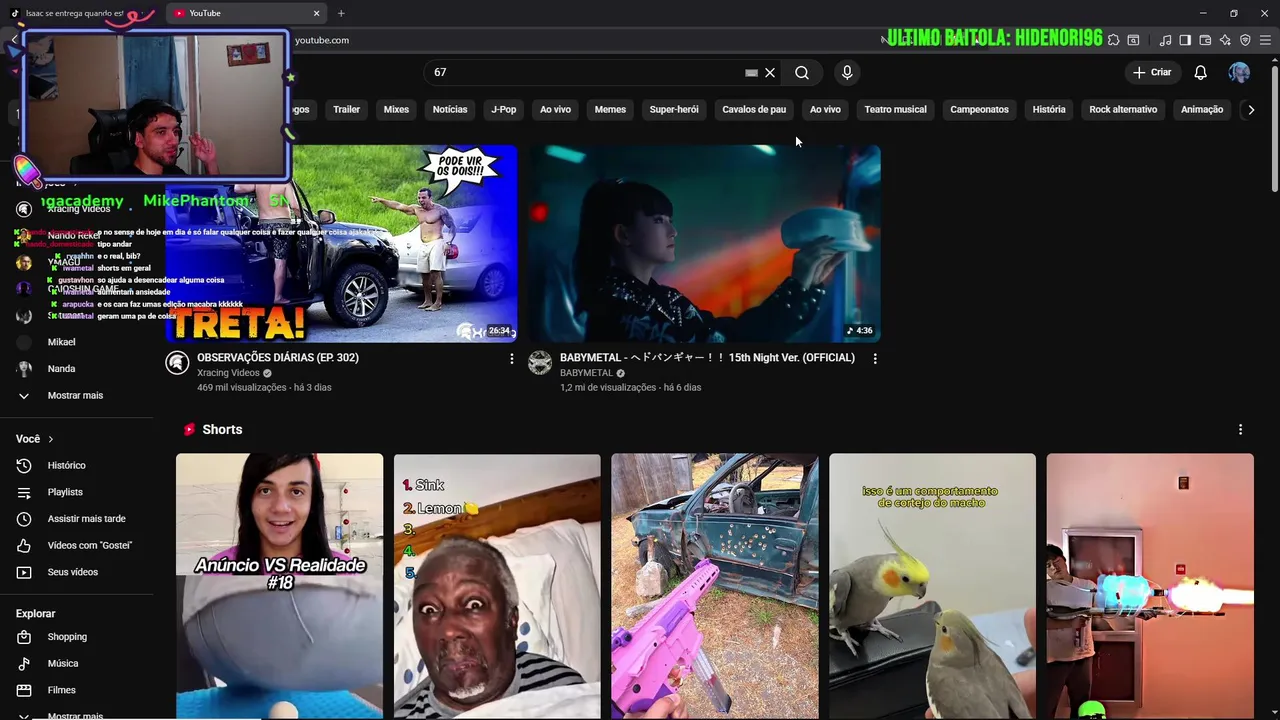Open a new browser tab

pyautogui.click(x=341, y=13)
